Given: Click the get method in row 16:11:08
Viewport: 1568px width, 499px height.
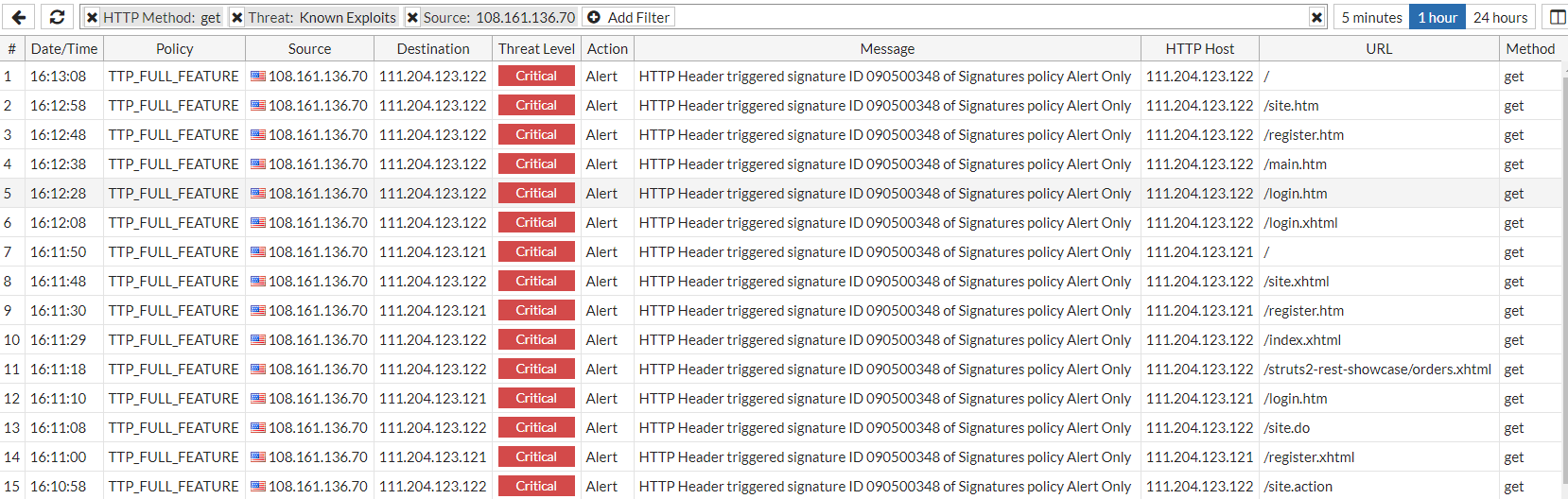Looking at the screenshot, I should click(x=1514, y=428).
